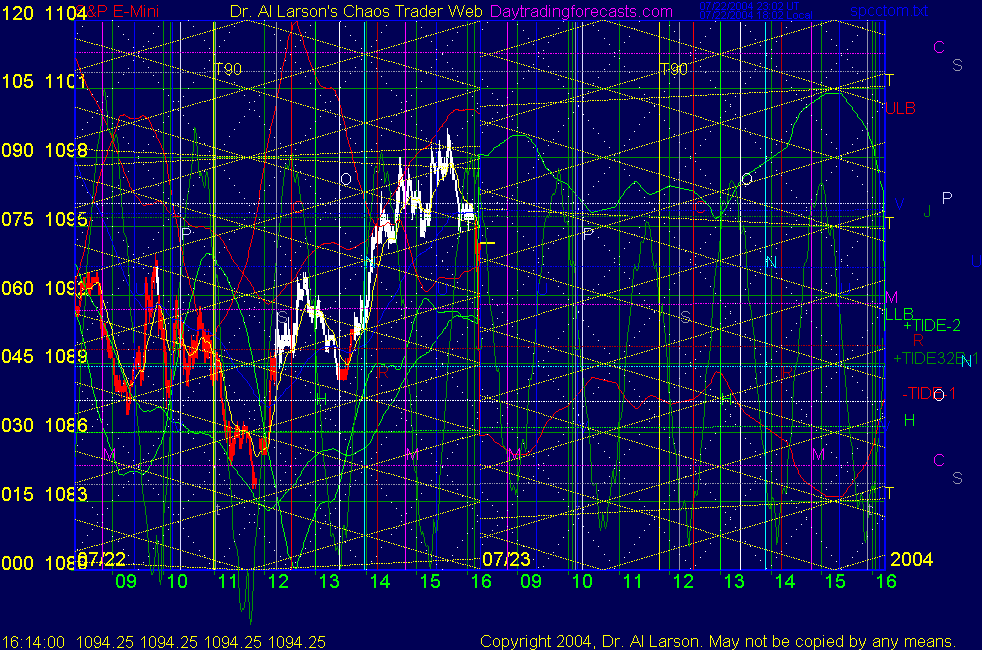Click the 16:14:00 time in status line
This screenshot has width=982, height=650.
pos(33,642)
